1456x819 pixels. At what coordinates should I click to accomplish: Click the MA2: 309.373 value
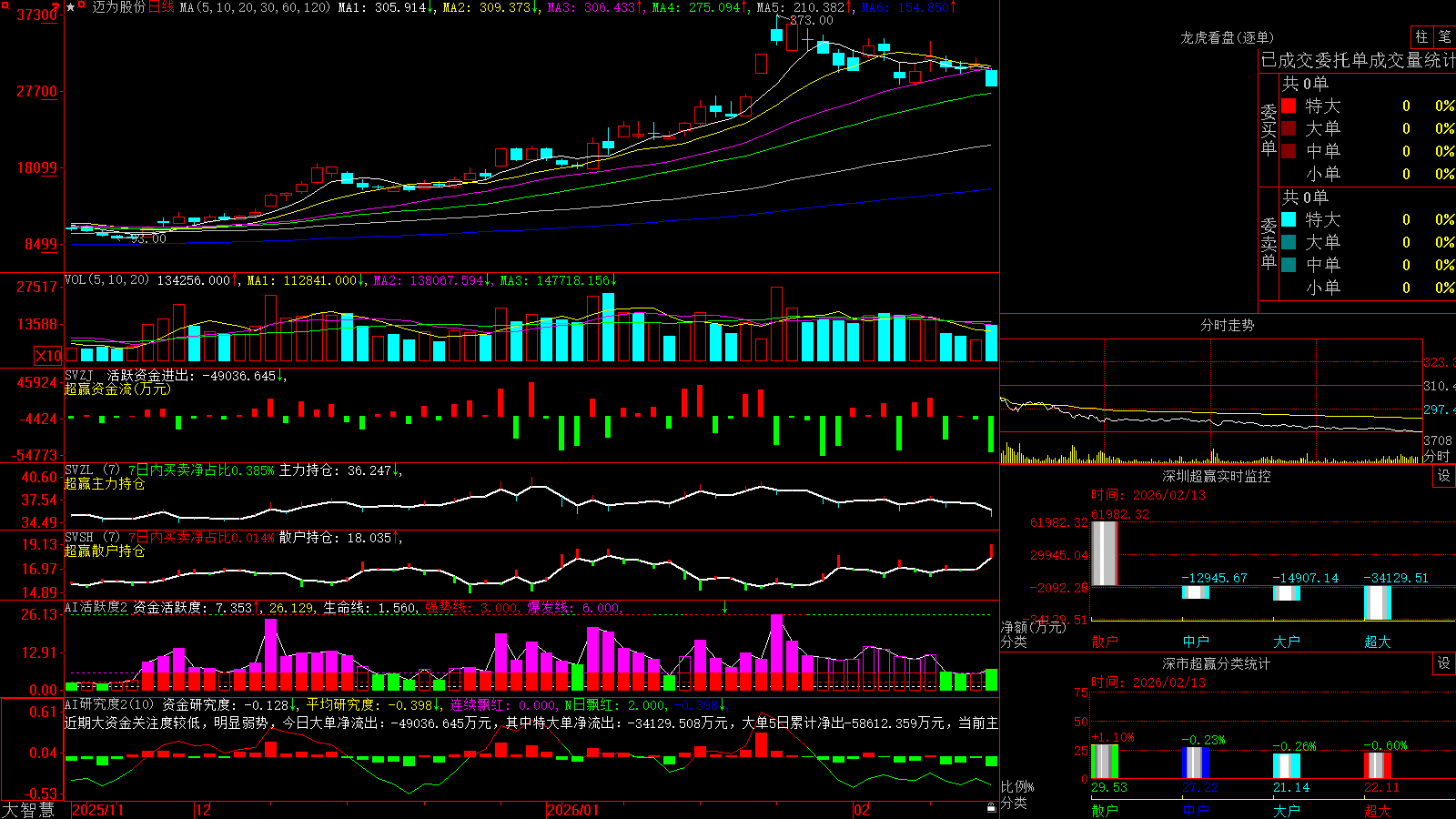click(x=487, y=7)
